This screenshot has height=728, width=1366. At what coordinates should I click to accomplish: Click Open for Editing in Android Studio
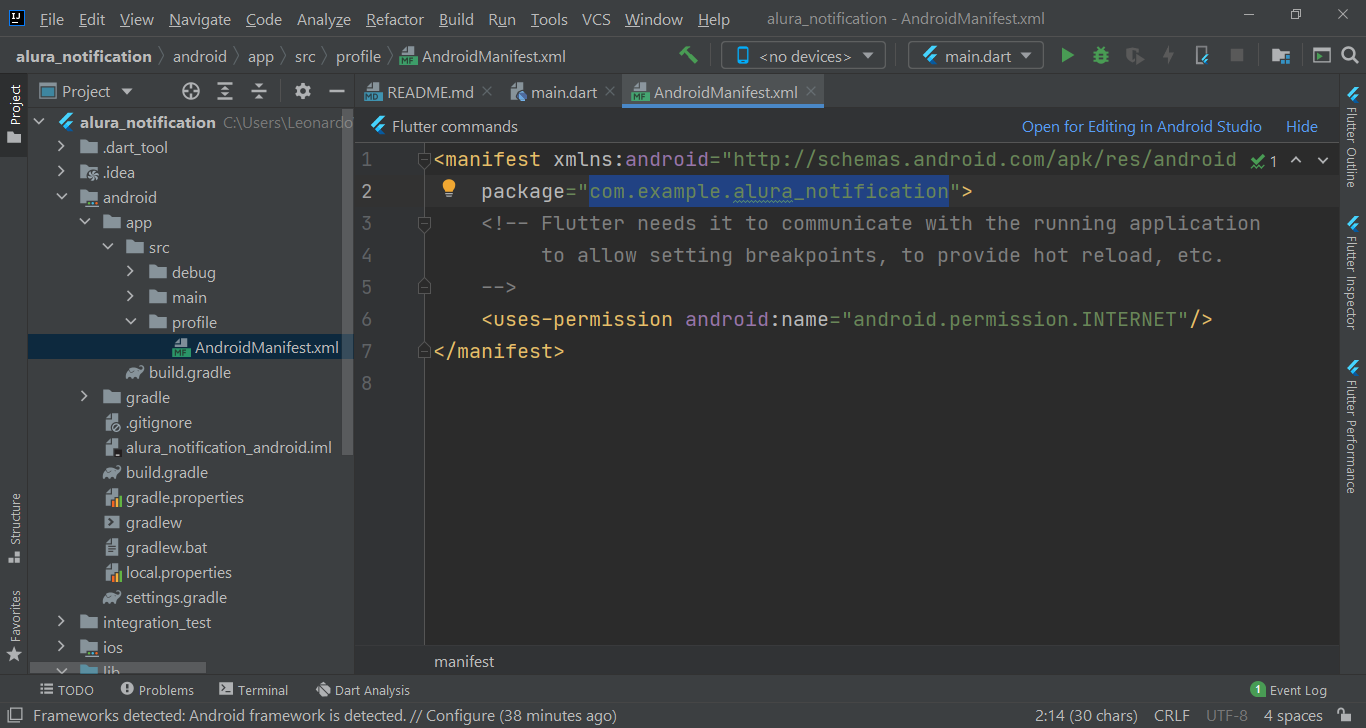(x=1141, y=126)
